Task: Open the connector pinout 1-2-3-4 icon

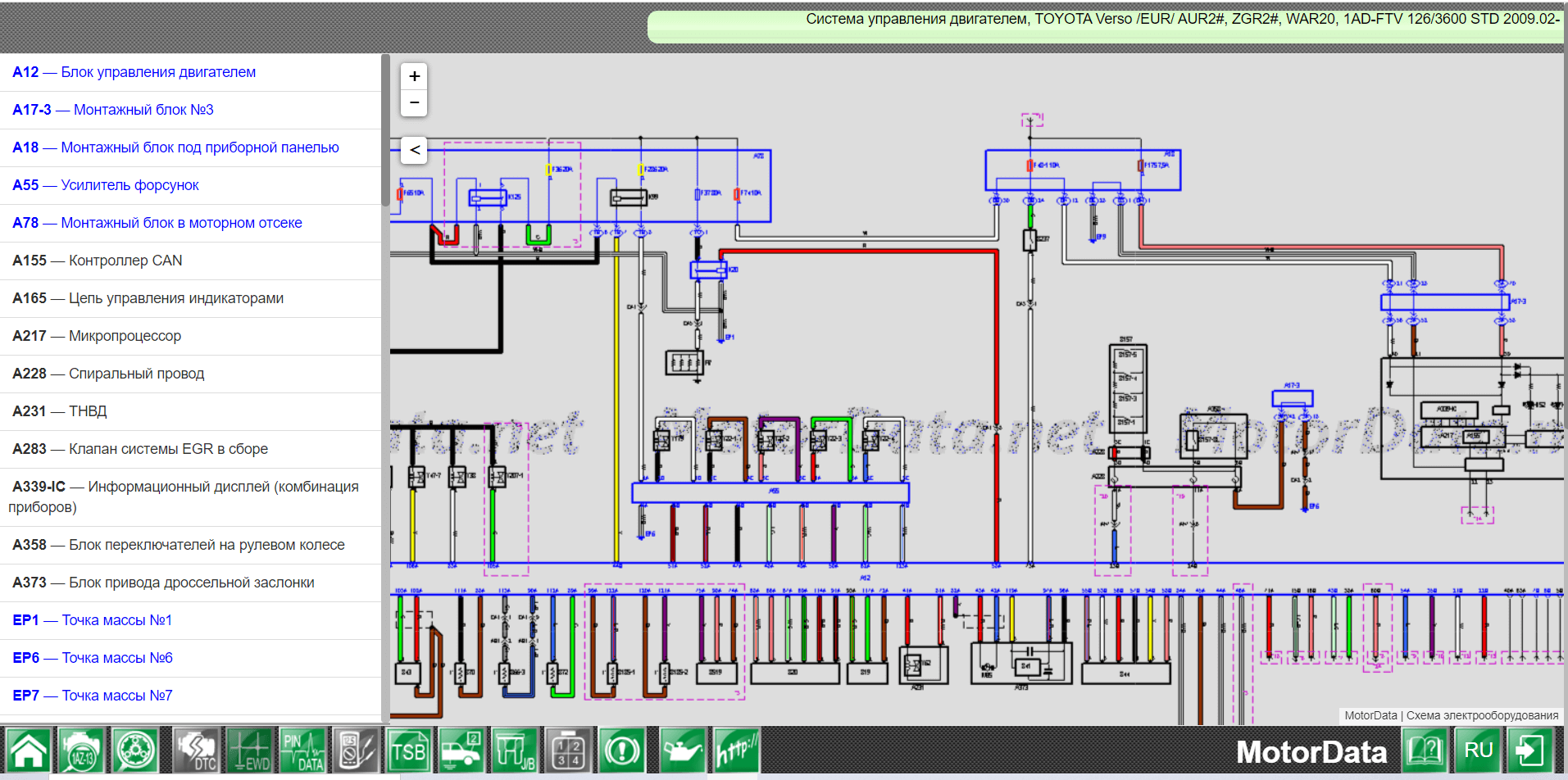Action: click(568, 751)
